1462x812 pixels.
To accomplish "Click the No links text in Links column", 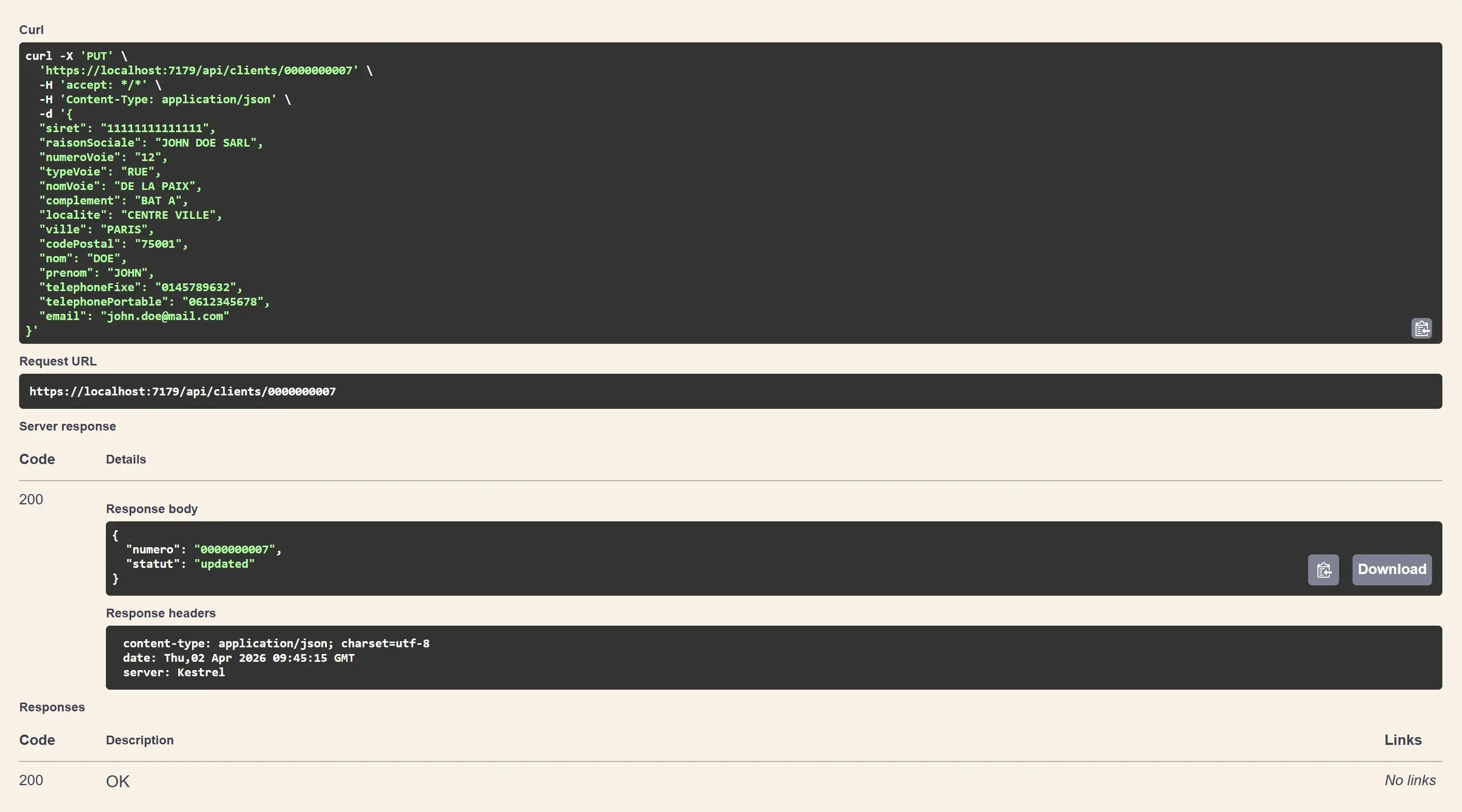I will coord(1410,780).
